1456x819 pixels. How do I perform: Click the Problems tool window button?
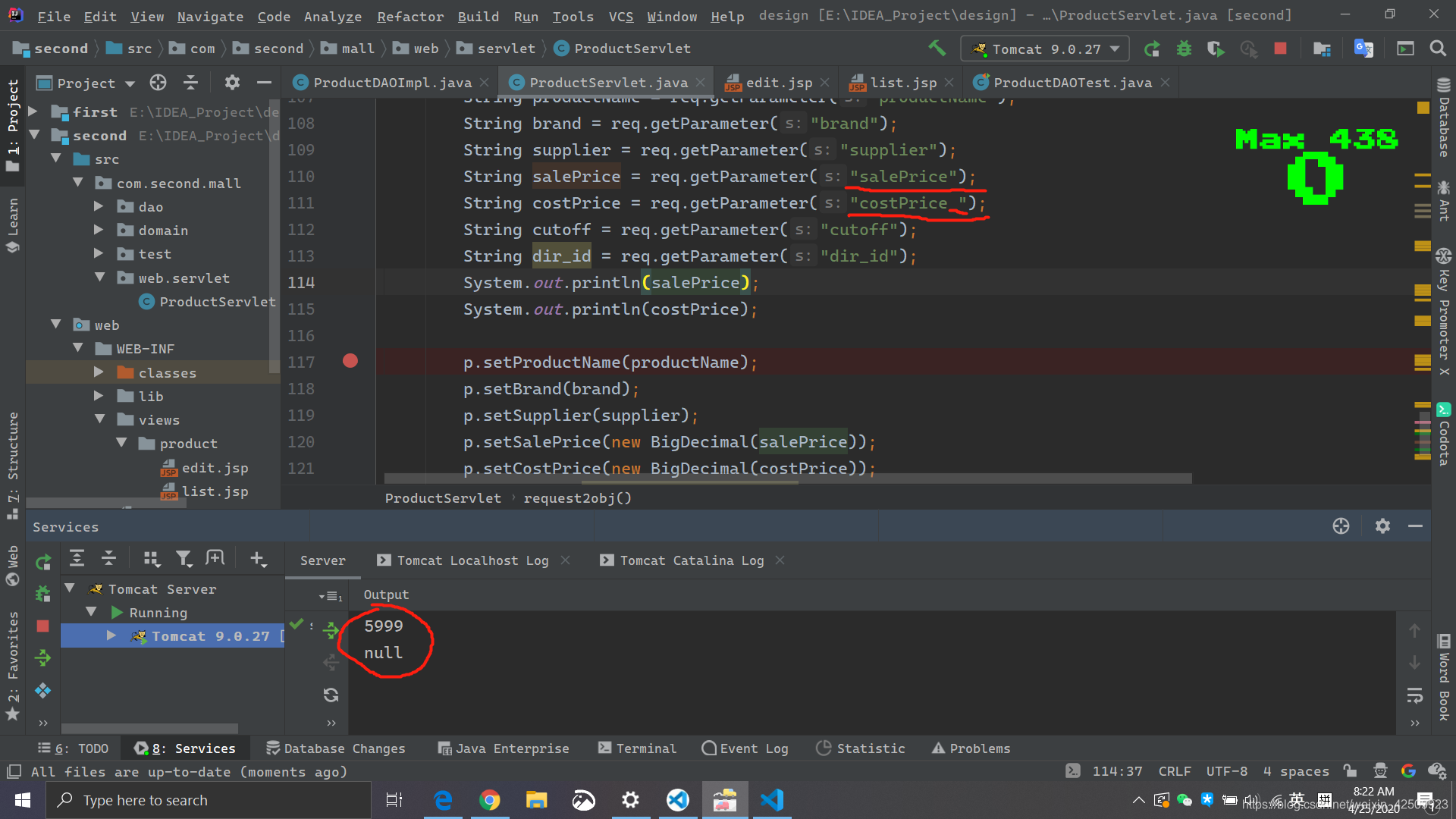tap(971, 748)
